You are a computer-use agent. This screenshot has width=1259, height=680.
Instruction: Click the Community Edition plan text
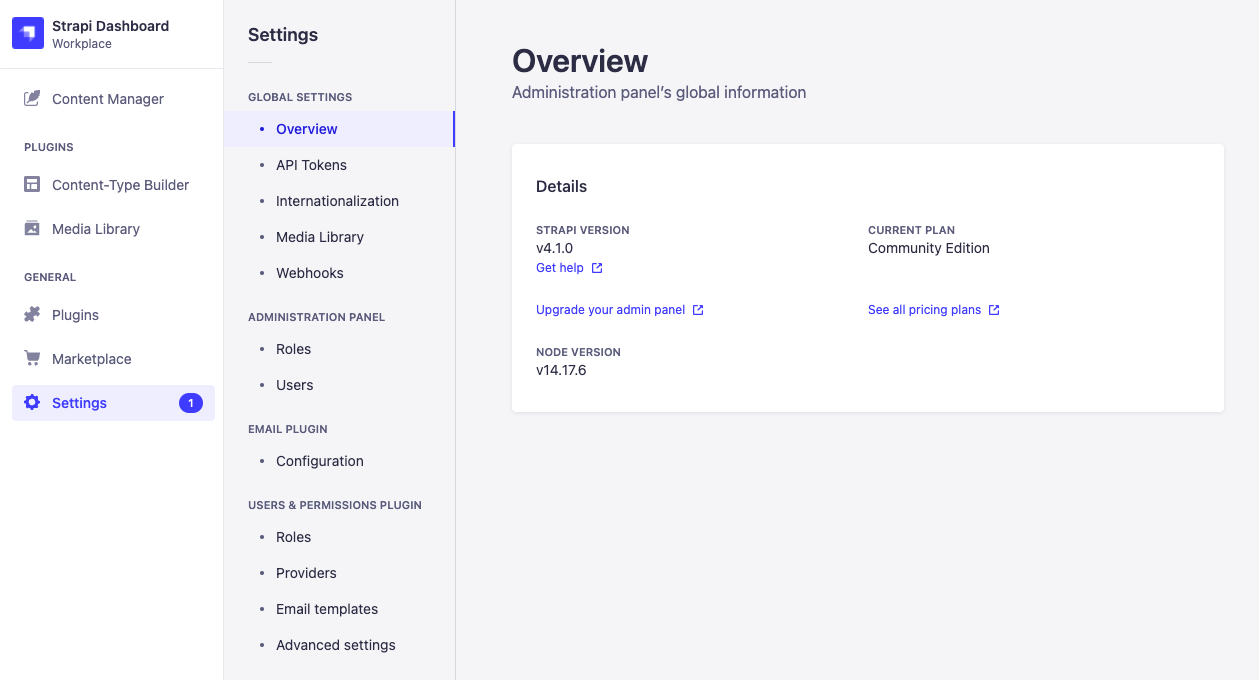tap(929, 248)
